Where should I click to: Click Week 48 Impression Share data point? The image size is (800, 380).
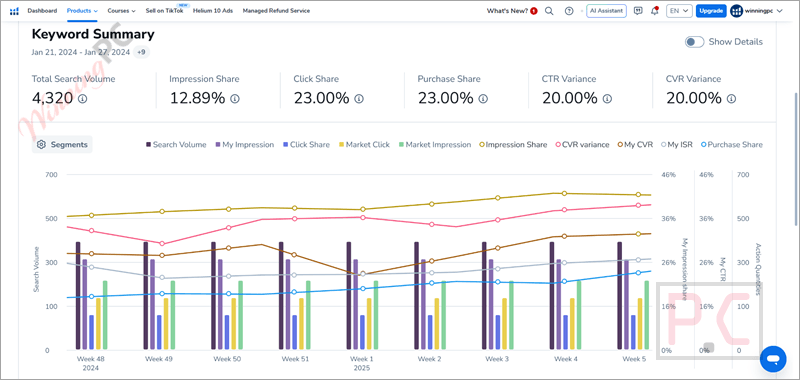pos(92,215)
